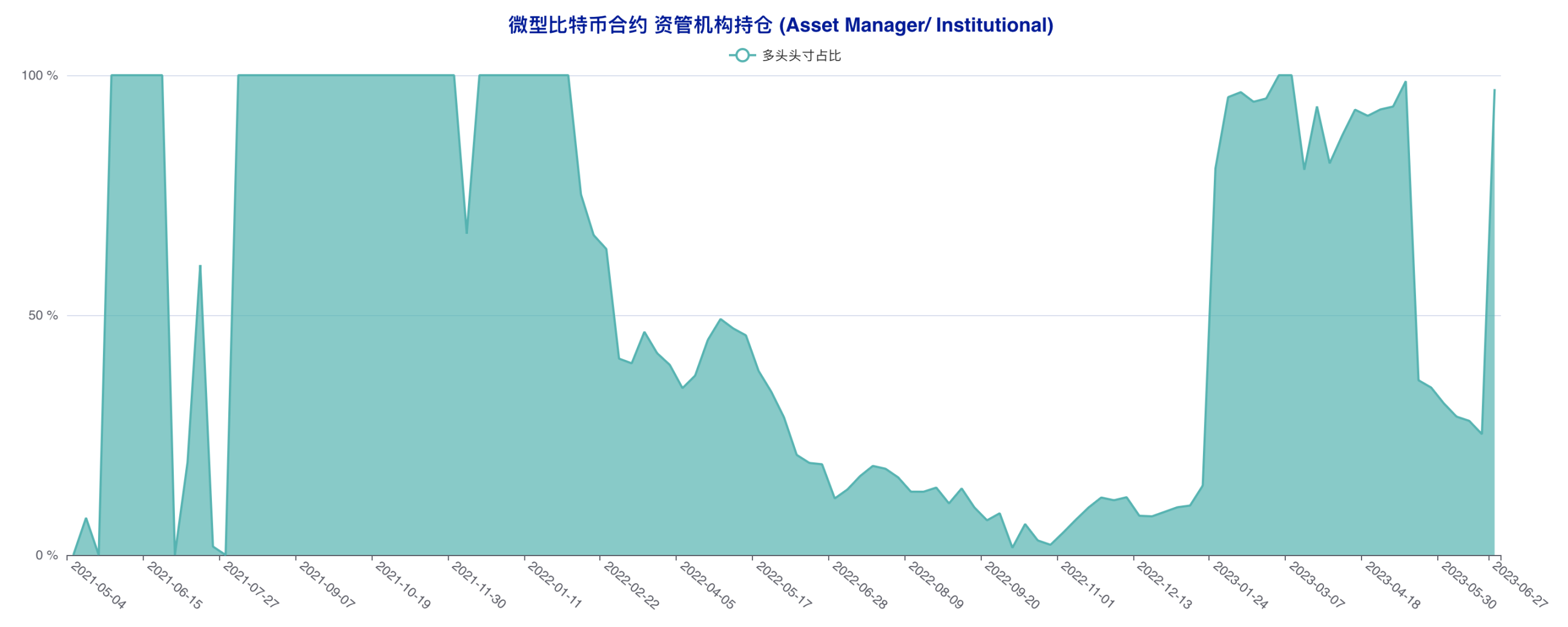This screenshot has height=627, width=1568.
Task: Click the 2022-01-11 date label
Action: pos(555,585)
